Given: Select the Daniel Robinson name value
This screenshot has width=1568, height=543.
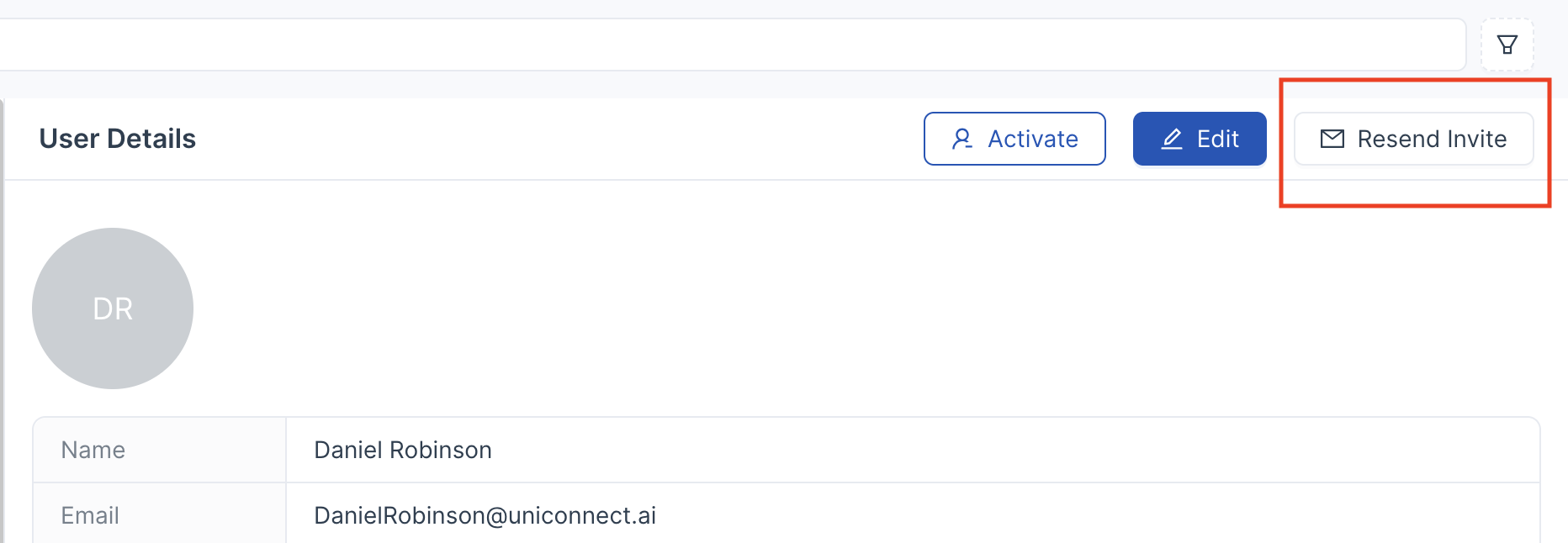Looking at the screenshot, I should [x=403, y=451].
